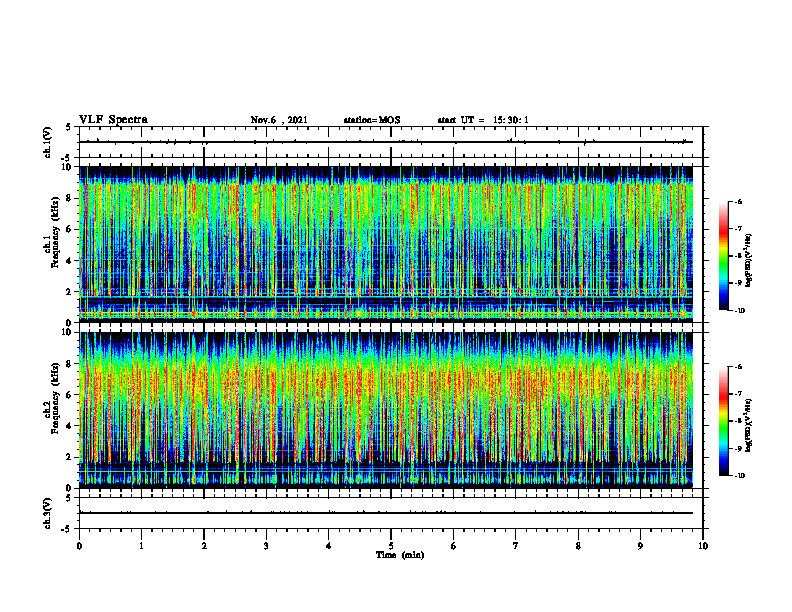792x612 pixels.
Task: Click the time axis tick label "9"
Action: click(640, 546)
